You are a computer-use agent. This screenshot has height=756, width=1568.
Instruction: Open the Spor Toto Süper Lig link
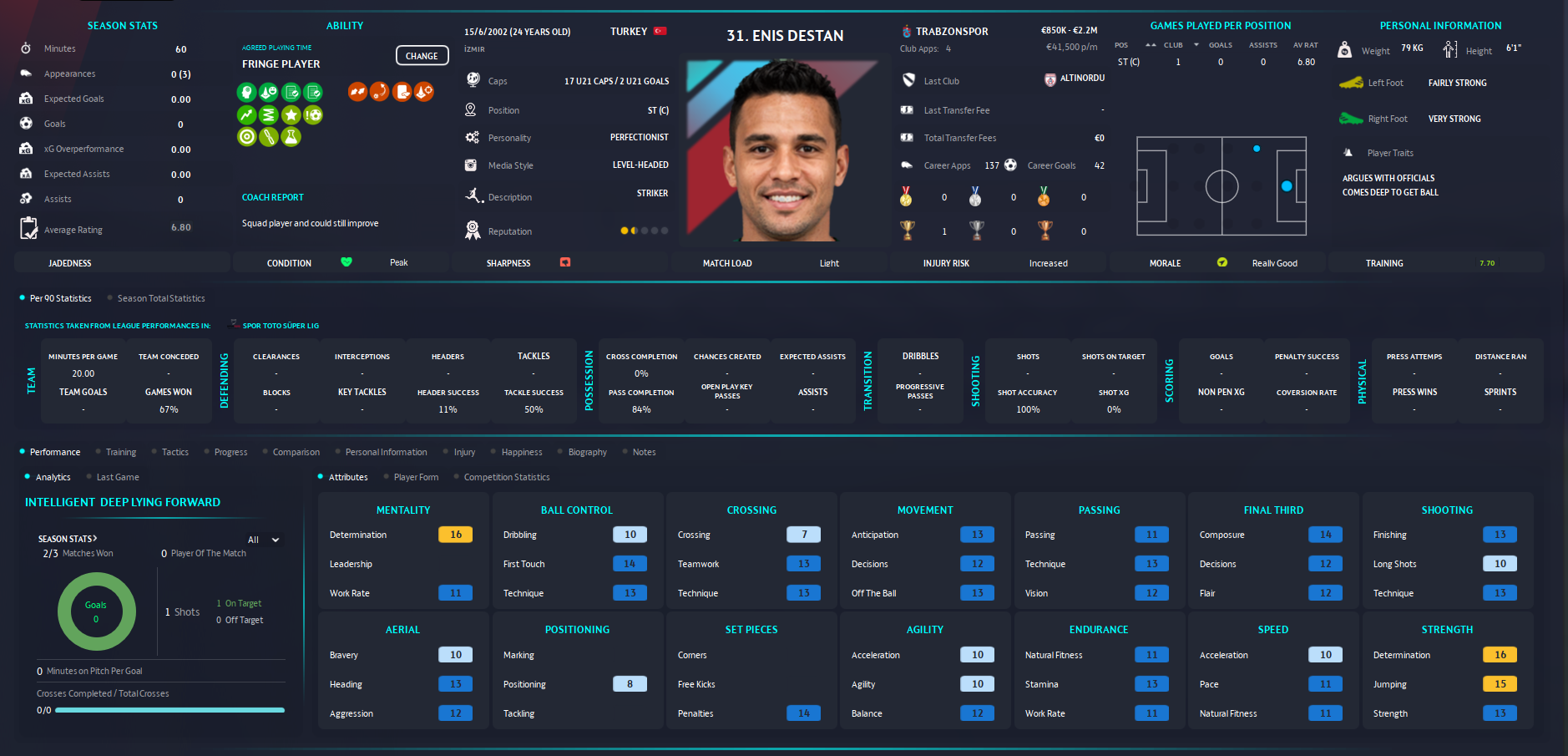(281, 326)
